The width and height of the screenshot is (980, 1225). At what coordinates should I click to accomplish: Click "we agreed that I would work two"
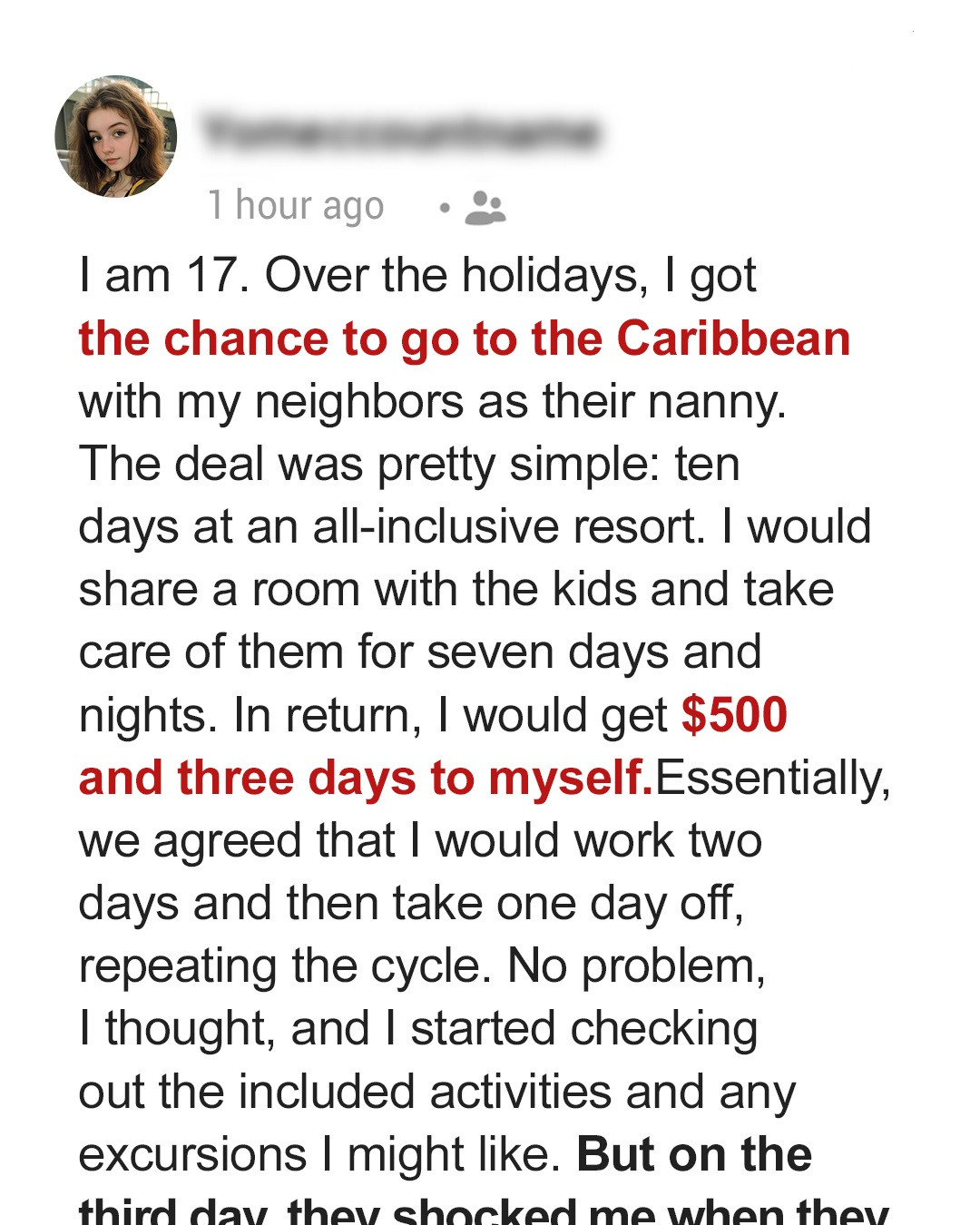(419, 840)
